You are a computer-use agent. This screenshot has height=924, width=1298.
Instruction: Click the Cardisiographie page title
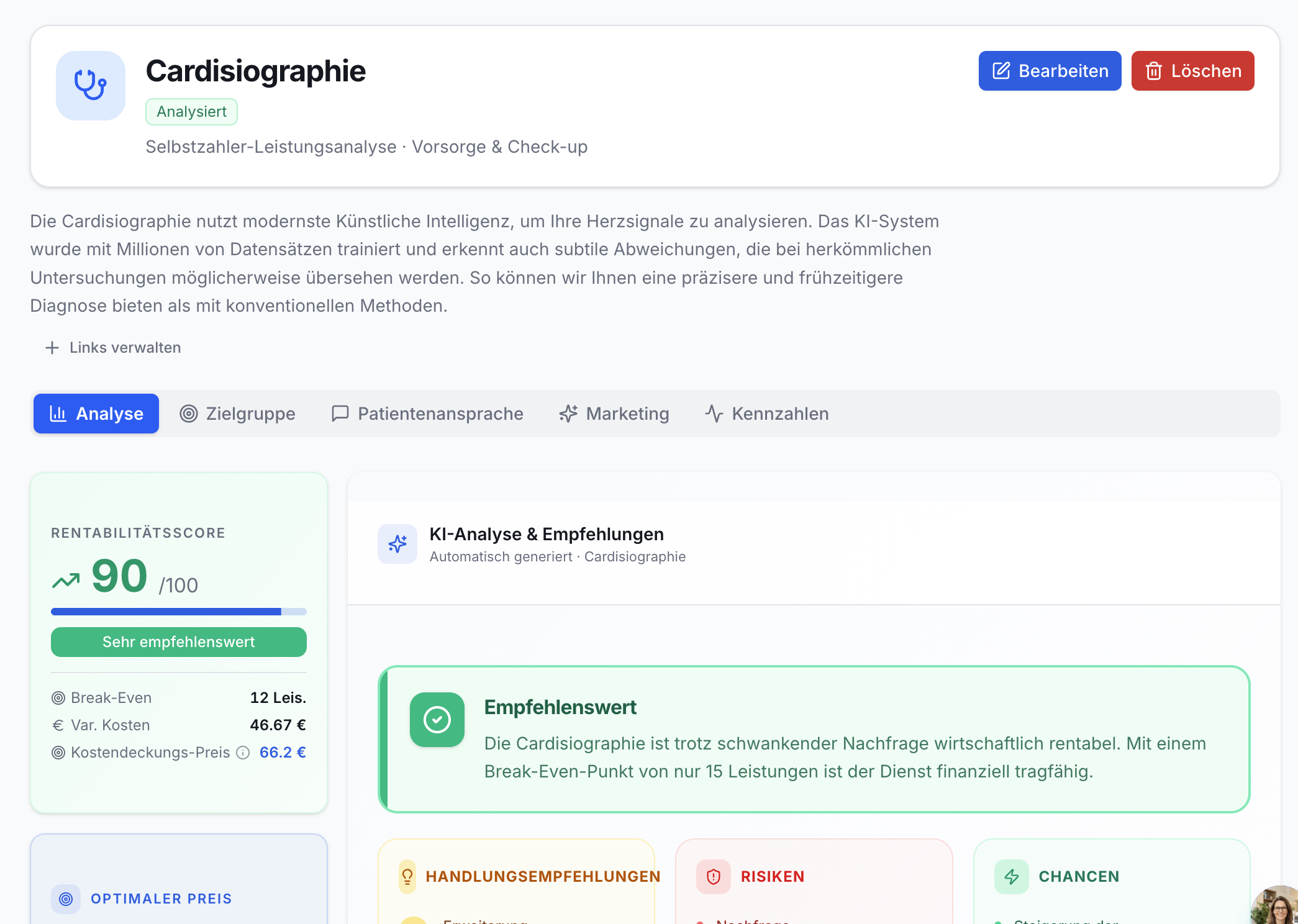tap(256, 71)
